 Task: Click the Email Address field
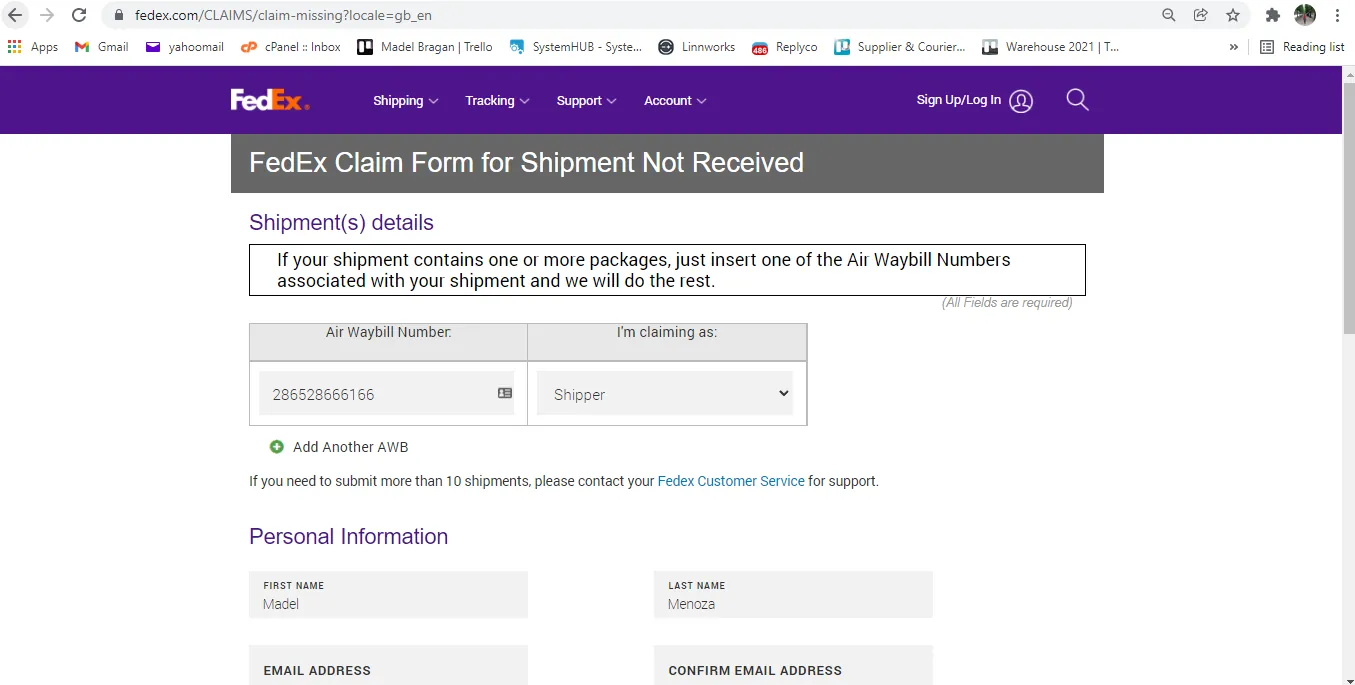tap(388, 666)
